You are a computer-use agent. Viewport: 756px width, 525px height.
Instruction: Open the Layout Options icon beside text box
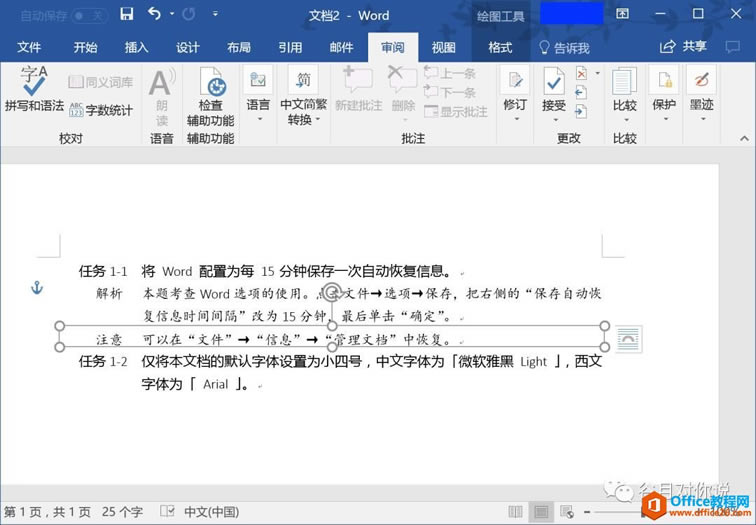point(629,339)
